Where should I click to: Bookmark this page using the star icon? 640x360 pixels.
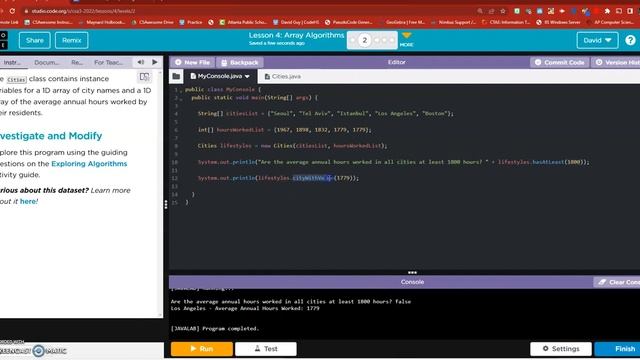pos(503,11)
